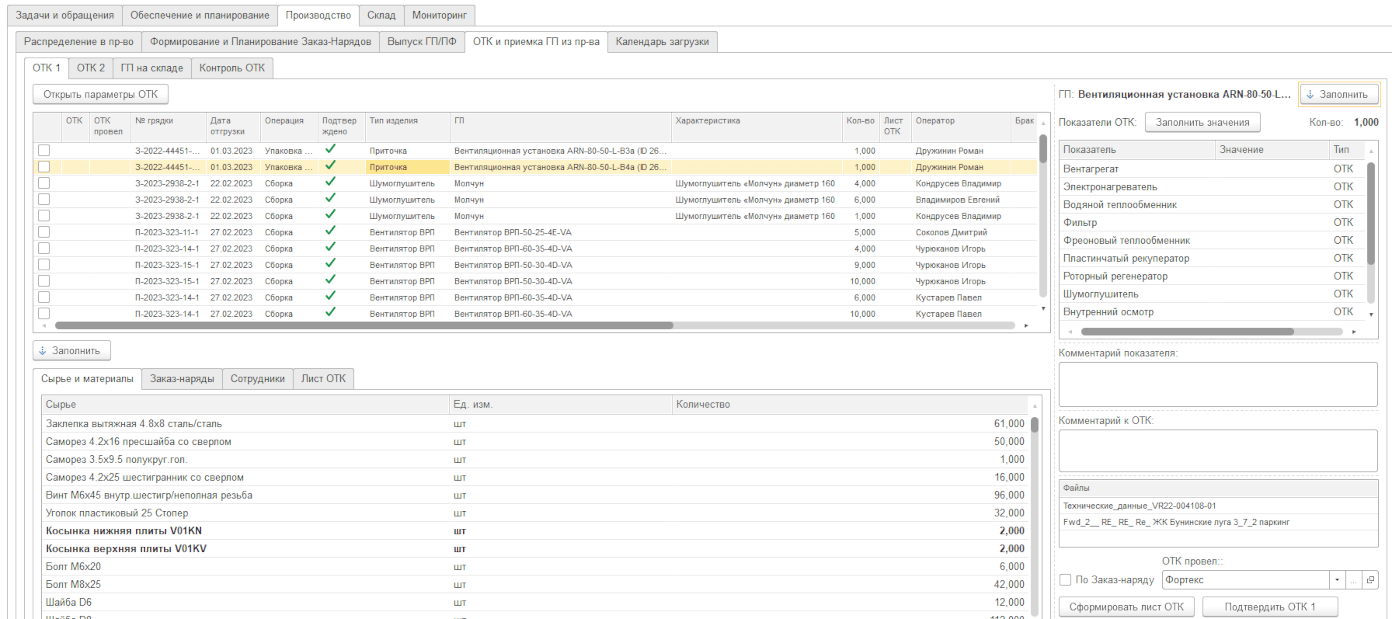
Task: Click the green checkmark in the Соколов Дмитрий row
Action: [330, 231]
